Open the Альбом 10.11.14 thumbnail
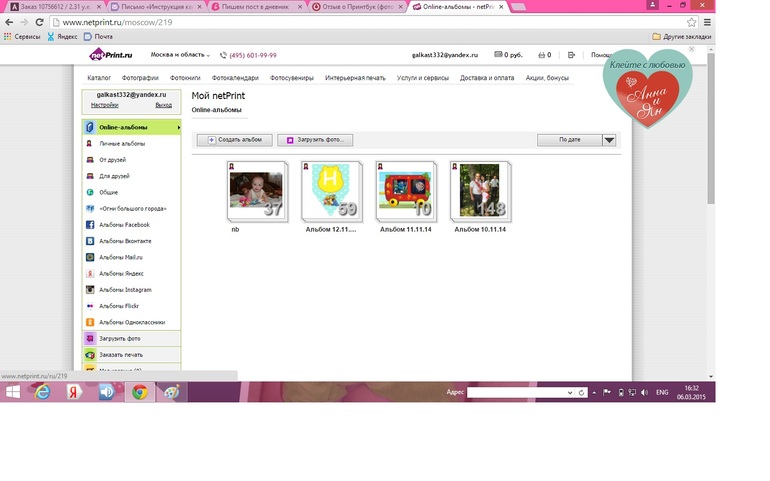Image resolution: width=770 pixels, height=481 pixels. [x=479, y=192]
